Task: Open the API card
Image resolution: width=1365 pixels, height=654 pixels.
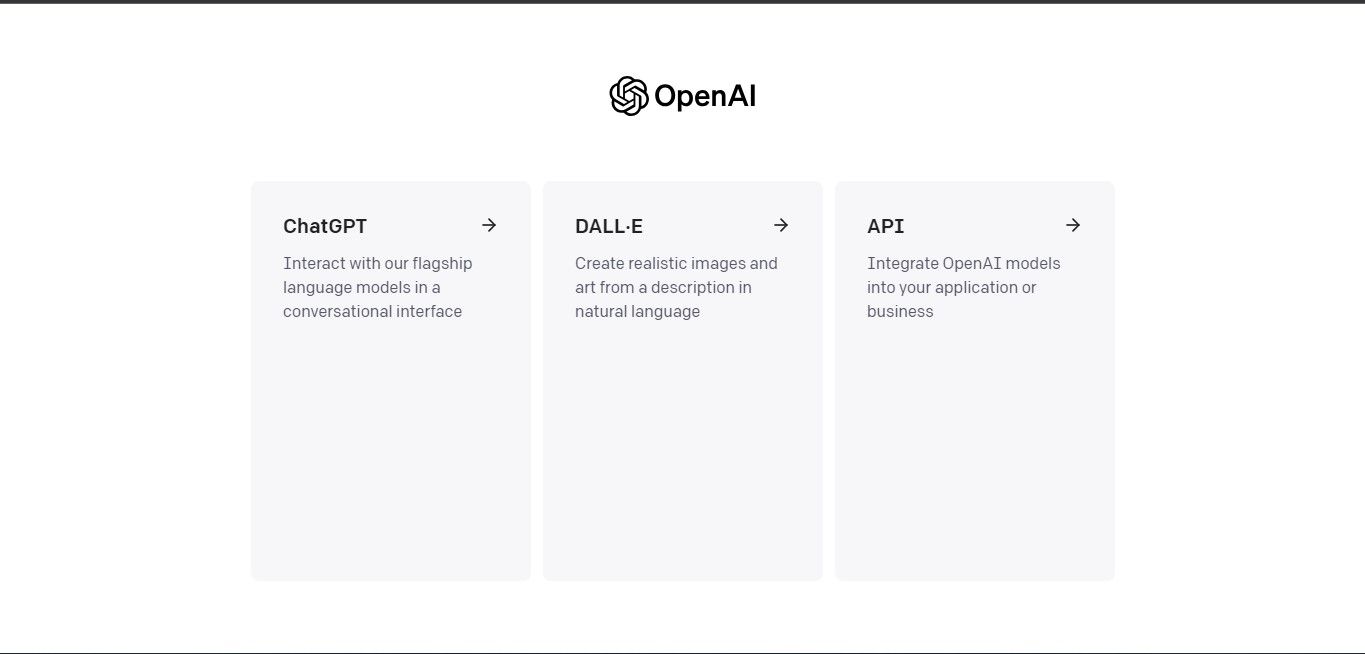Action: coord(974,380)
